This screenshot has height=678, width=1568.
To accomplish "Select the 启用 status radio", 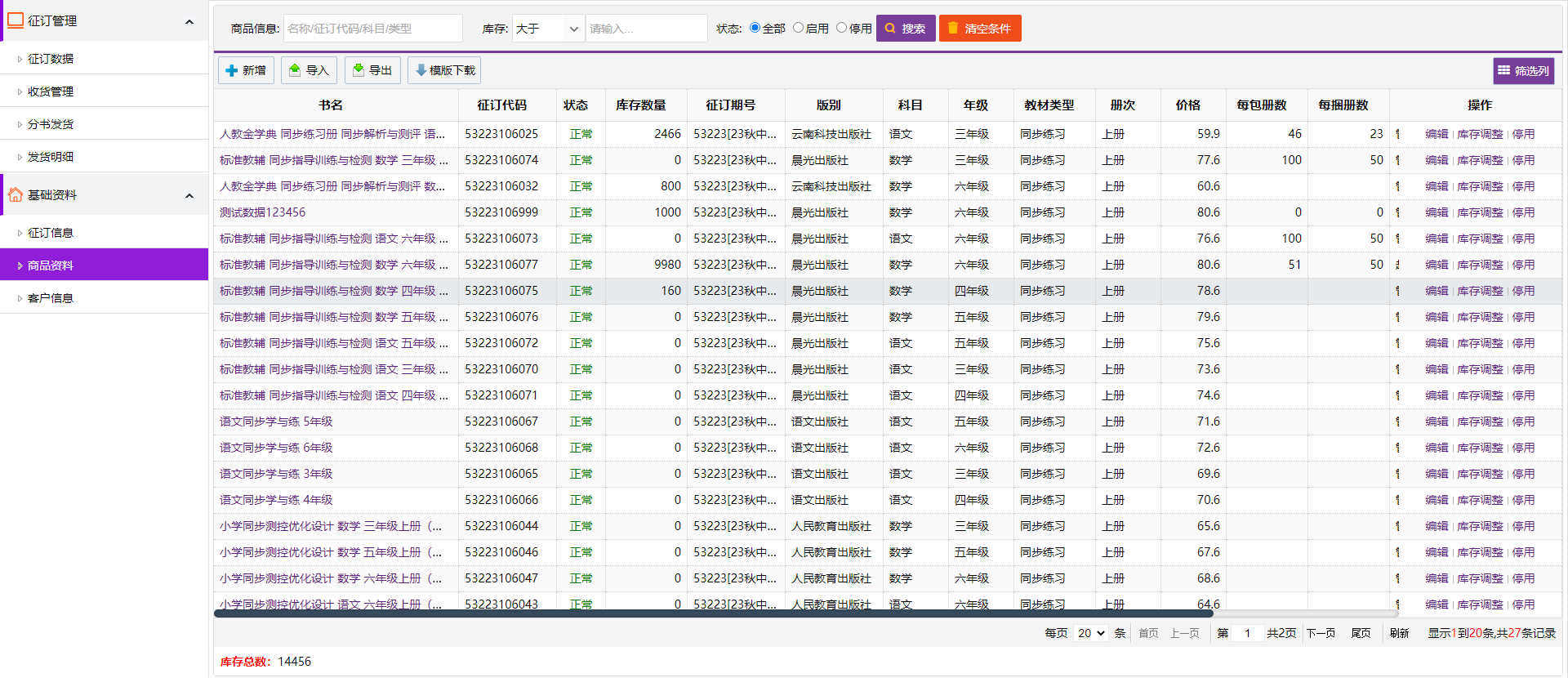I will [x=798, y=28].
